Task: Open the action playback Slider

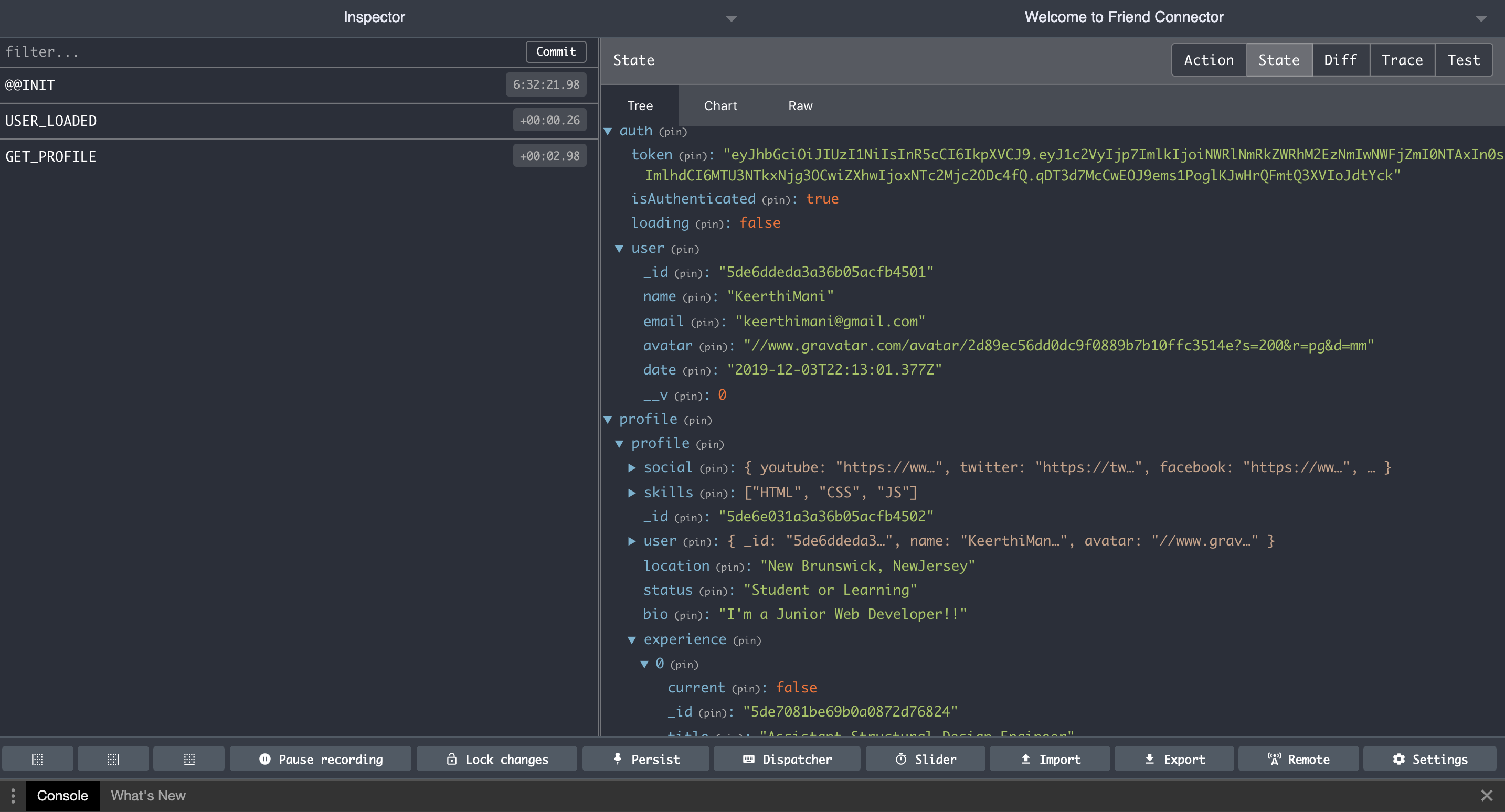Action: click(x=925, y=759)
